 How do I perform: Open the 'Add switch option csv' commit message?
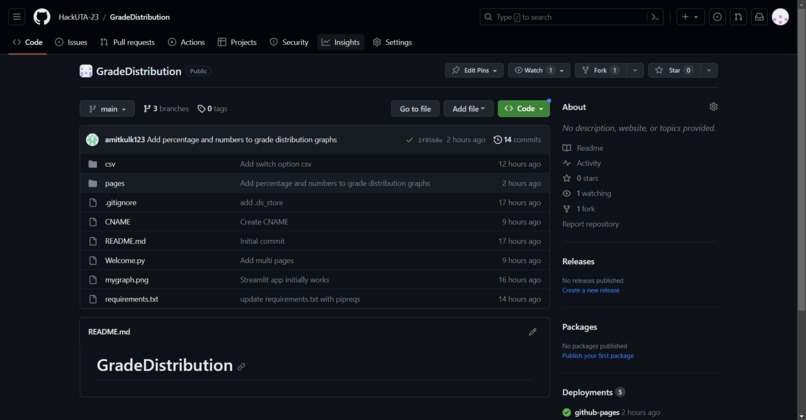coord(276,164)
